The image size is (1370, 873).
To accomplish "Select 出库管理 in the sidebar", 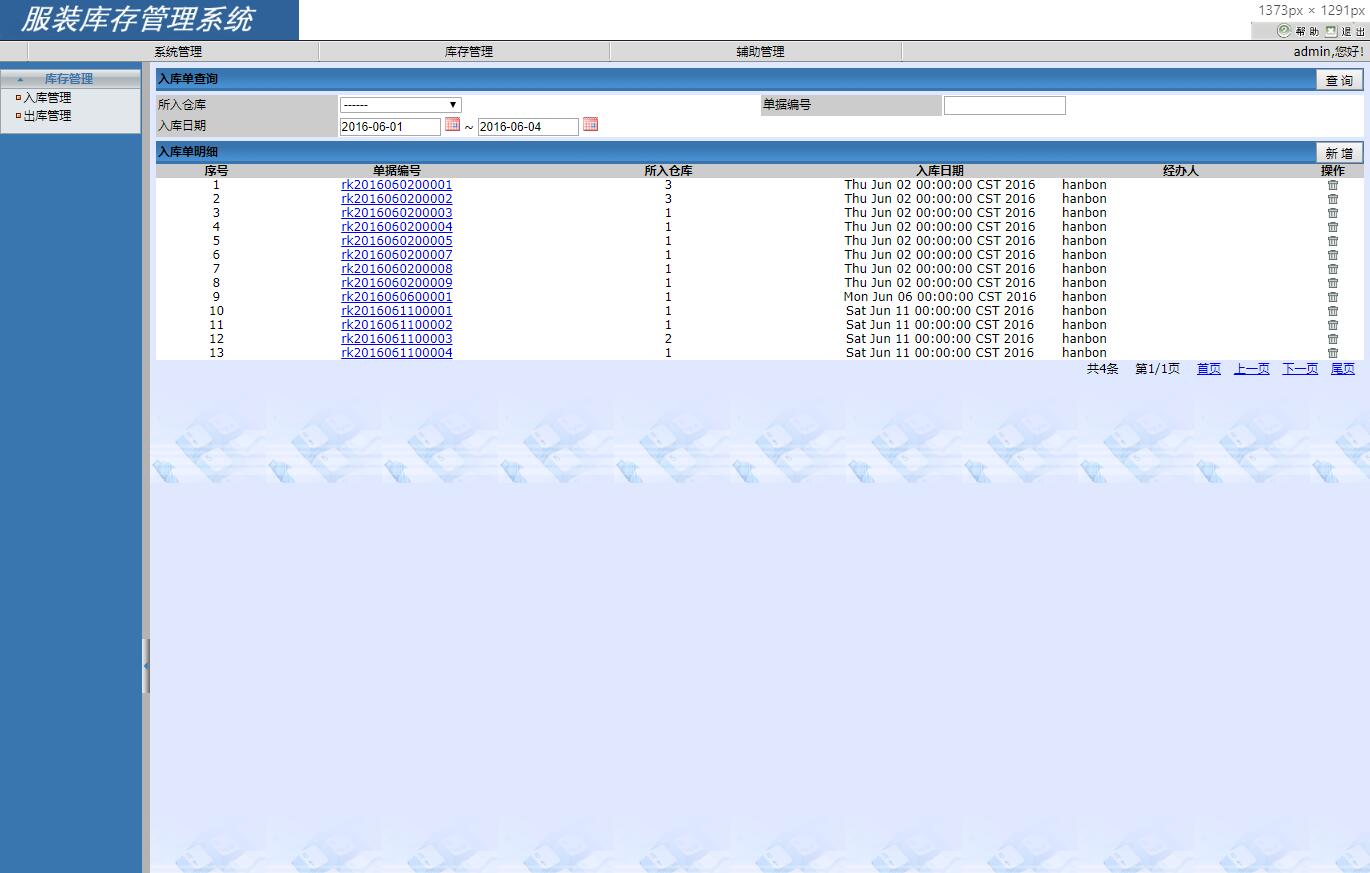I will (x=47, y=116).
